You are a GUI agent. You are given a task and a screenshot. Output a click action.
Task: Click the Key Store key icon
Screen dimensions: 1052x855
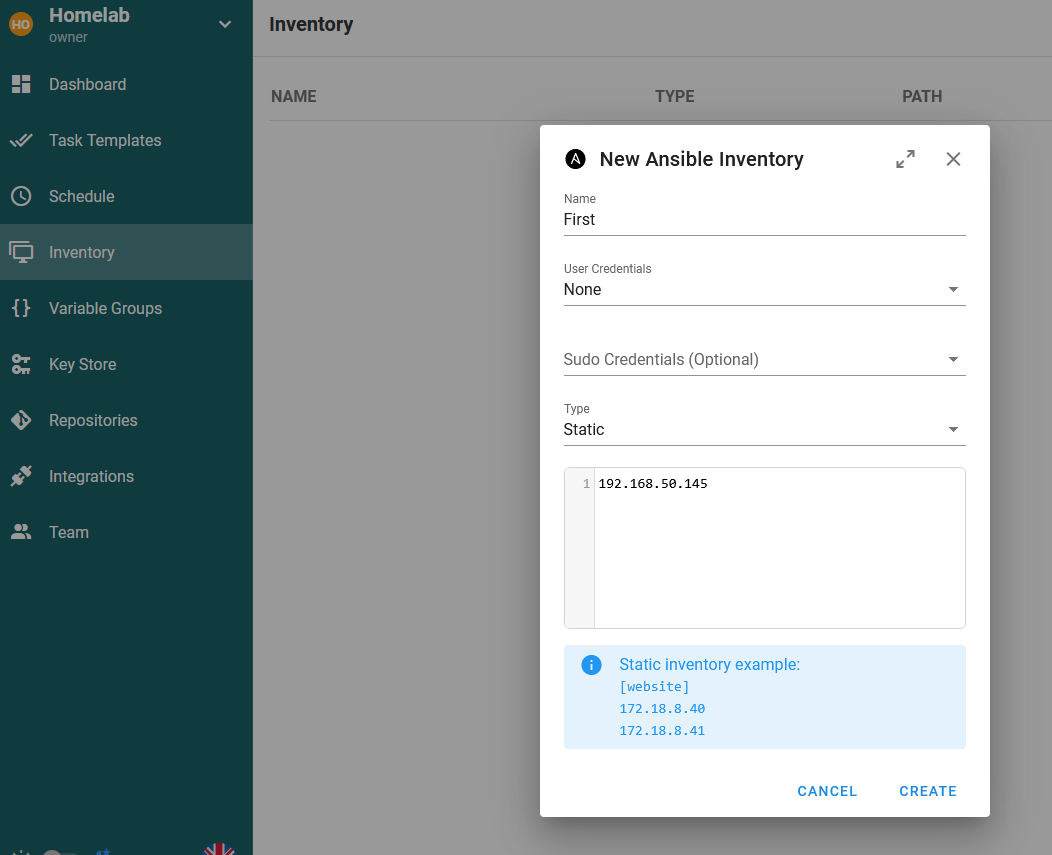[21, 364]
